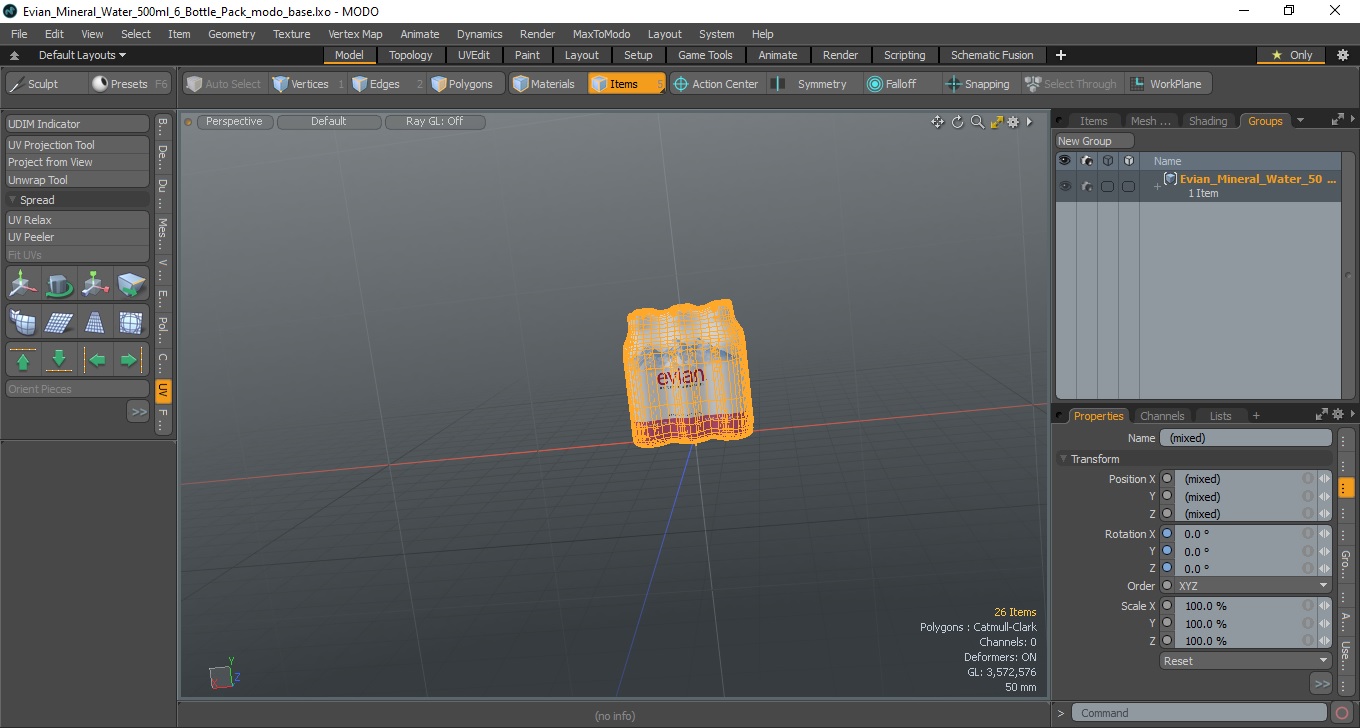Click the Groups panel expand arrows icon
The height and width of the screenshot is (728, 1360).
(x=1338, y=120)
